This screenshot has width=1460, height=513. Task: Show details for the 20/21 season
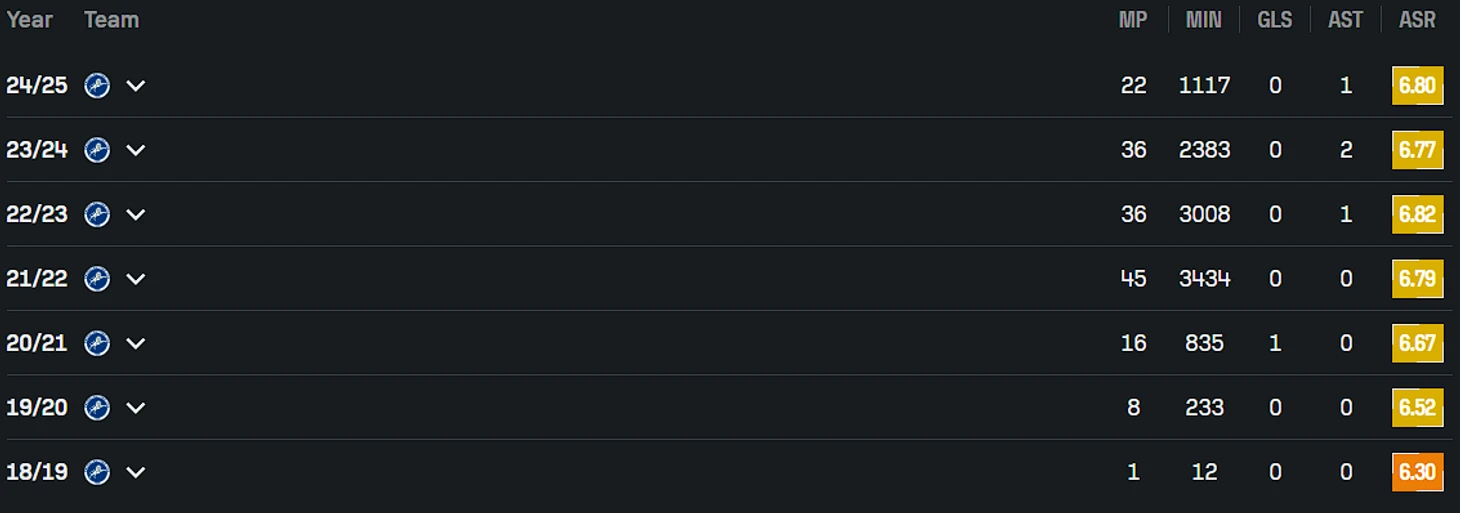pos(136,343)
